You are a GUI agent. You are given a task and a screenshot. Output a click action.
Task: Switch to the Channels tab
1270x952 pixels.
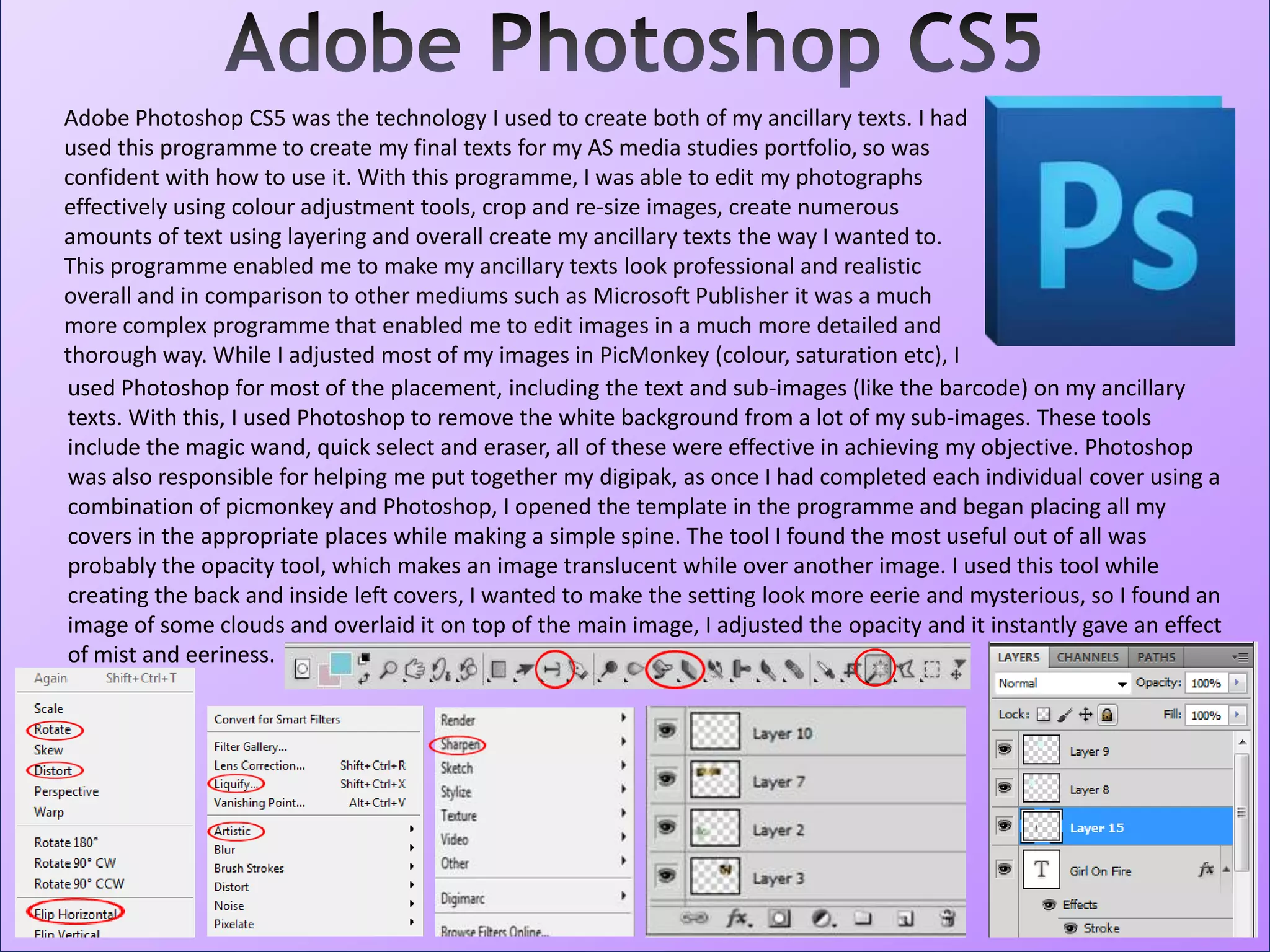(1088, 657)
